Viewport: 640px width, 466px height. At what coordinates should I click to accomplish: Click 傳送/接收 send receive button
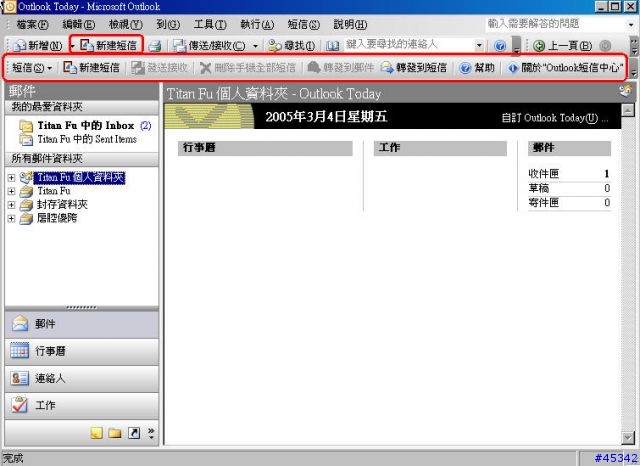209,46
